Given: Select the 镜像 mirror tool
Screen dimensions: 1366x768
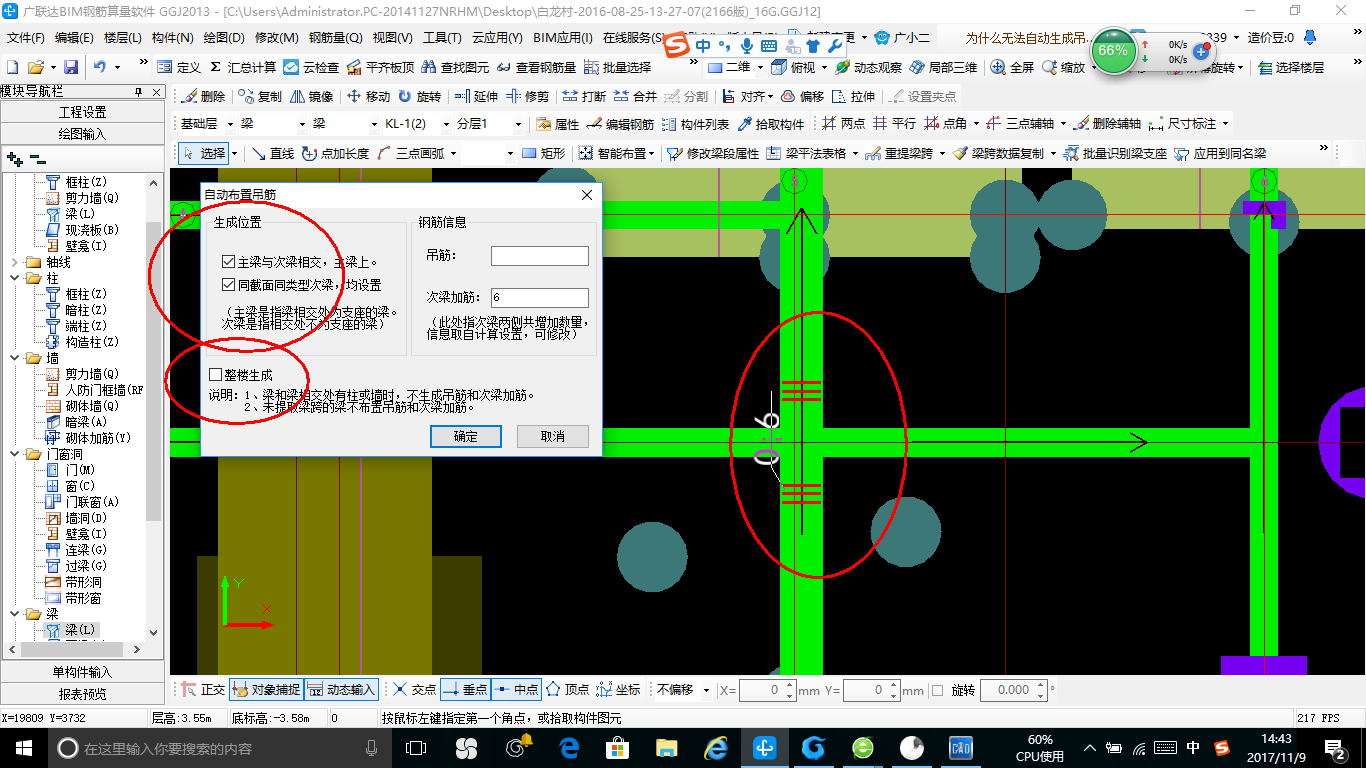Looking at the screenshot, I should (311, 97).
